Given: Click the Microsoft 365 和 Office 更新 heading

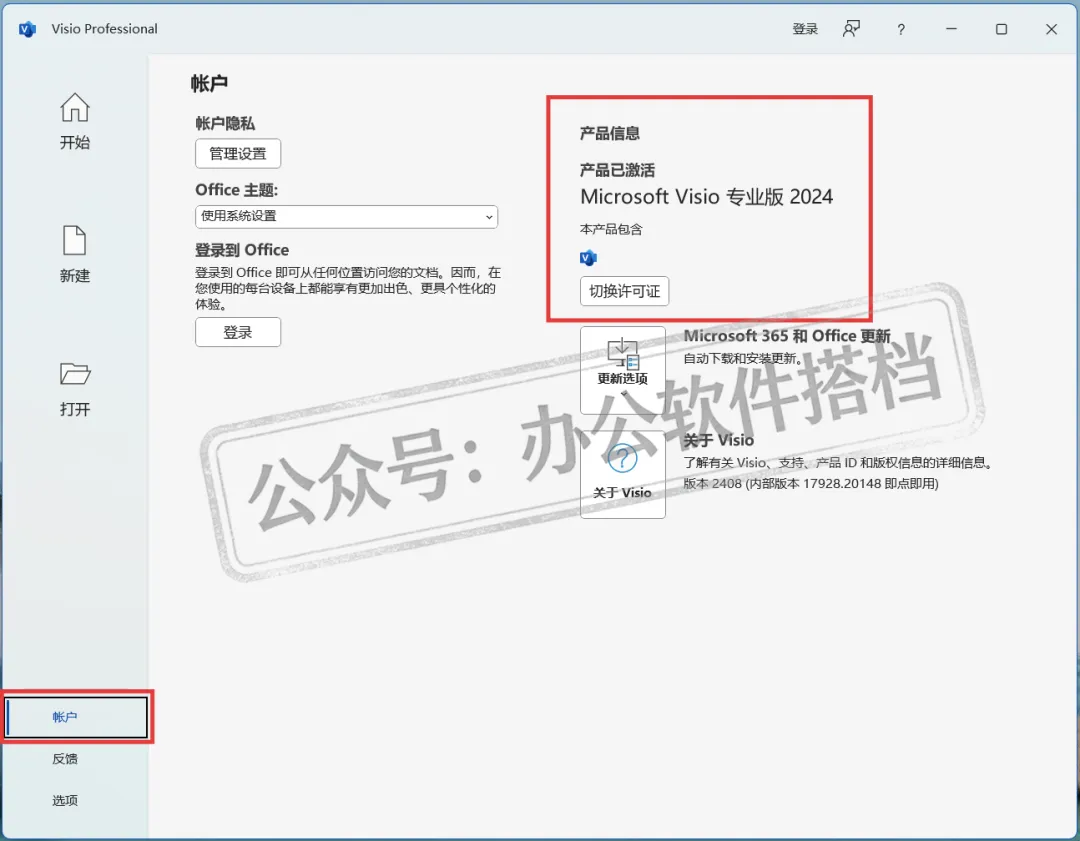Looking at the screenshot, I should click(x=787, y=336).
